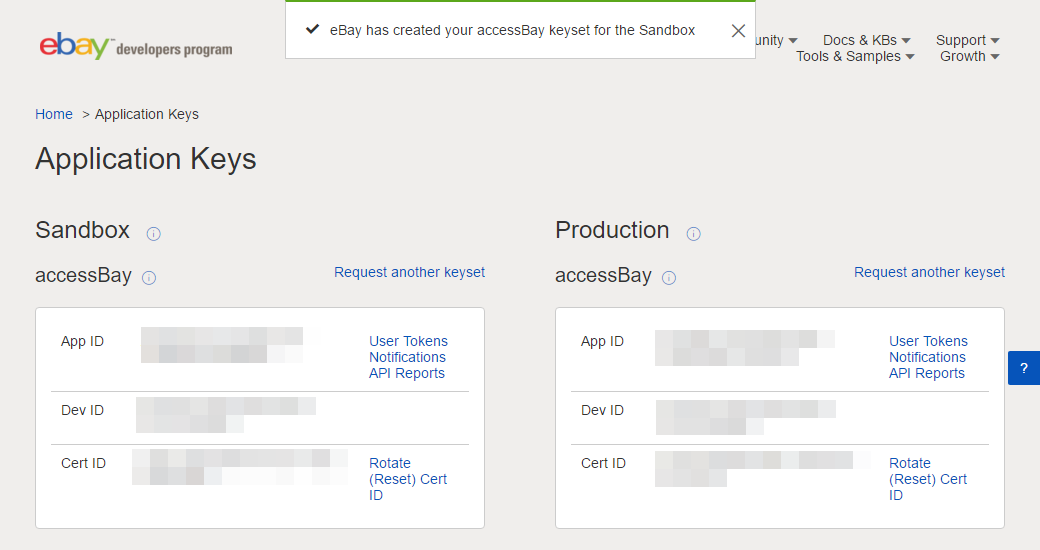Expand the Tools & Samples menu
This screenshot has height=550, width=1040.
[x=855, y=56]
